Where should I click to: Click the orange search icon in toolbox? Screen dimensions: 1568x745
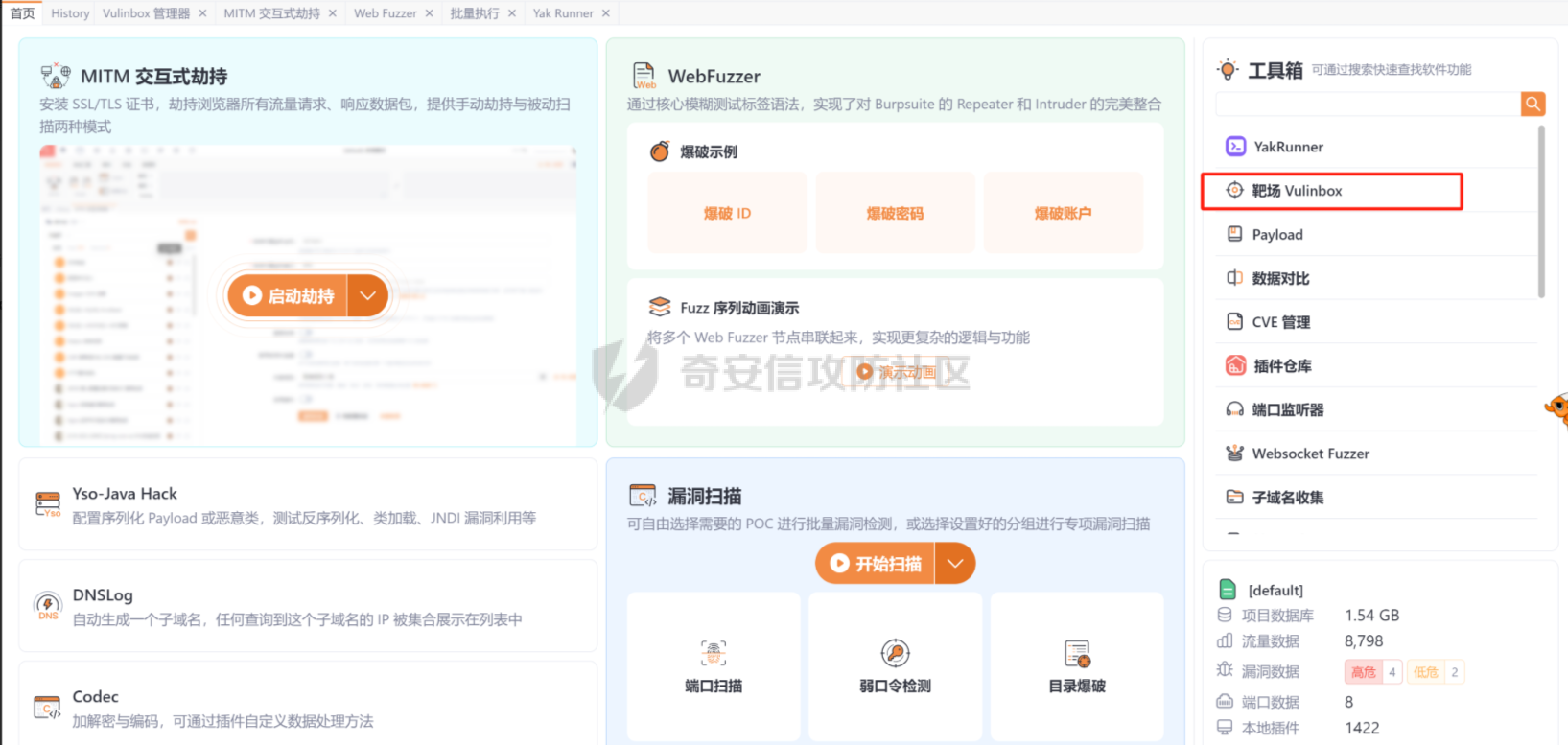[1533, 104]
